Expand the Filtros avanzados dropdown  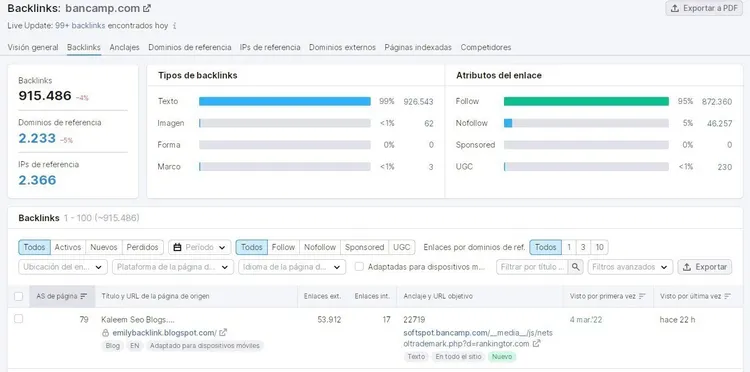630,267
